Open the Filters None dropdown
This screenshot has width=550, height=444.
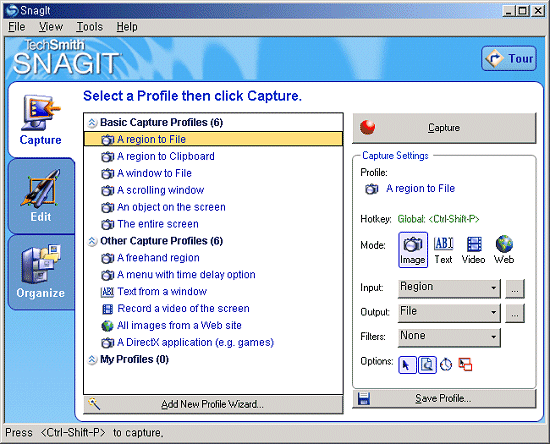[449, 337]
